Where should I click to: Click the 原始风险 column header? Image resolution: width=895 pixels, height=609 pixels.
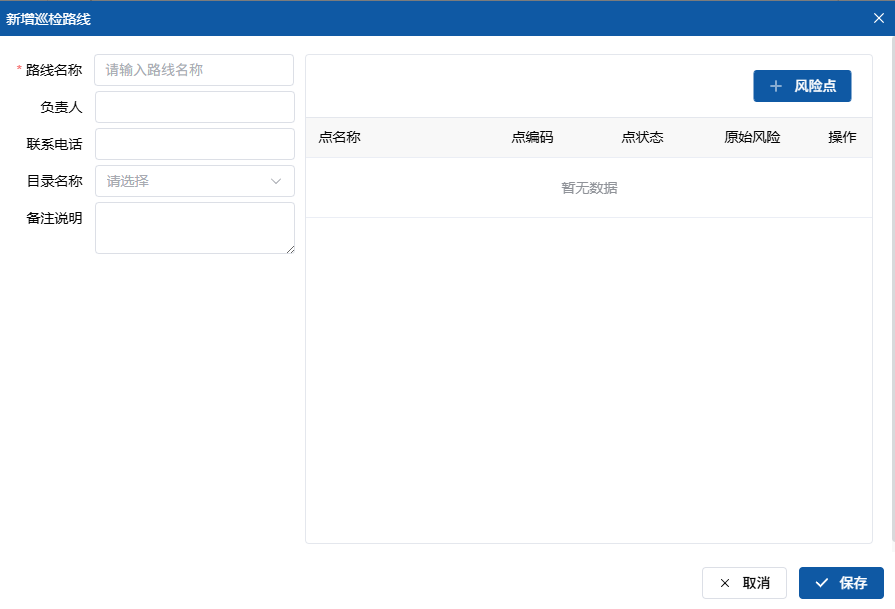coord(752,138)
